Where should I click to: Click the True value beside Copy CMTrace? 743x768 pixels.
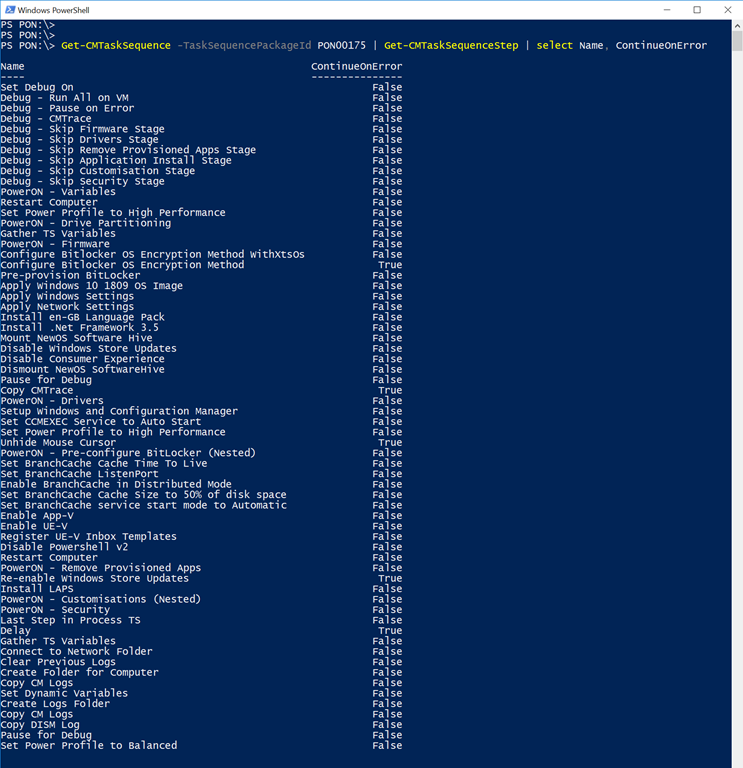390,391
